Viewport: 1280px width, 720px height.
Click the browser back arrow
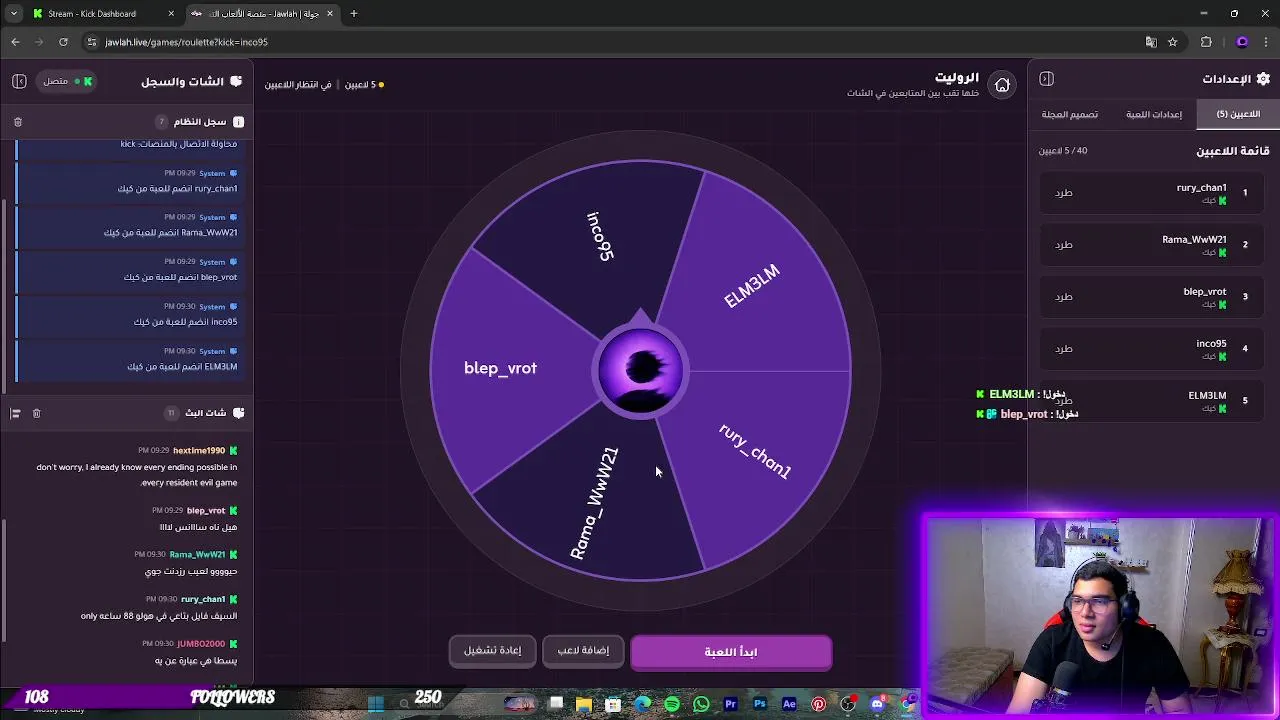coord(15,42)
